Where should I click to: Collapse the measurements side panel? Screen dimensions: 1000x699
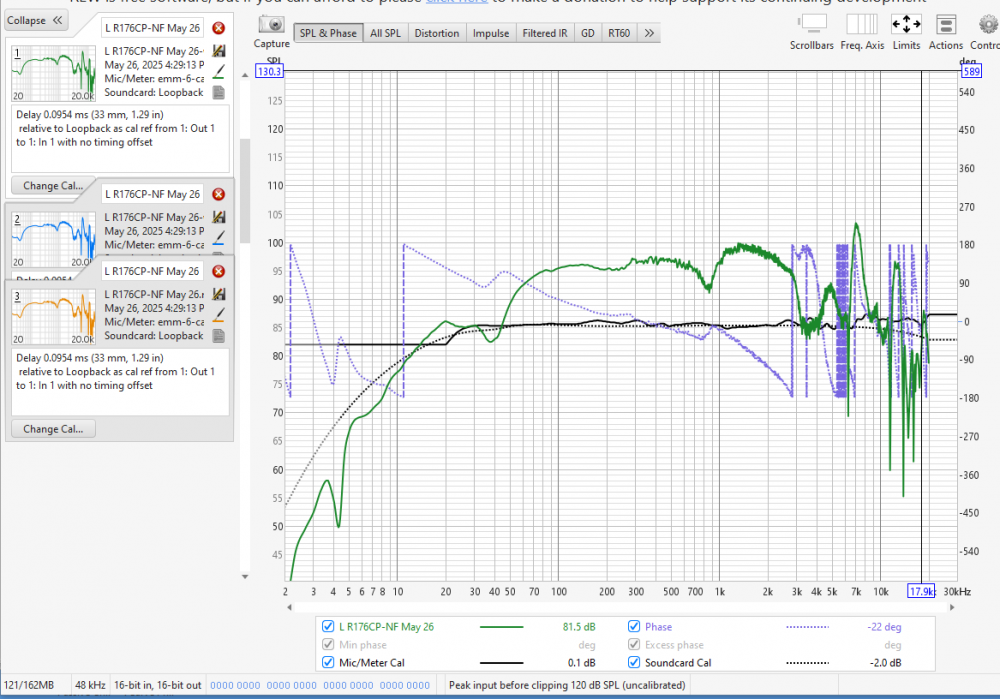pyautogui.click(x=37, y=20)
